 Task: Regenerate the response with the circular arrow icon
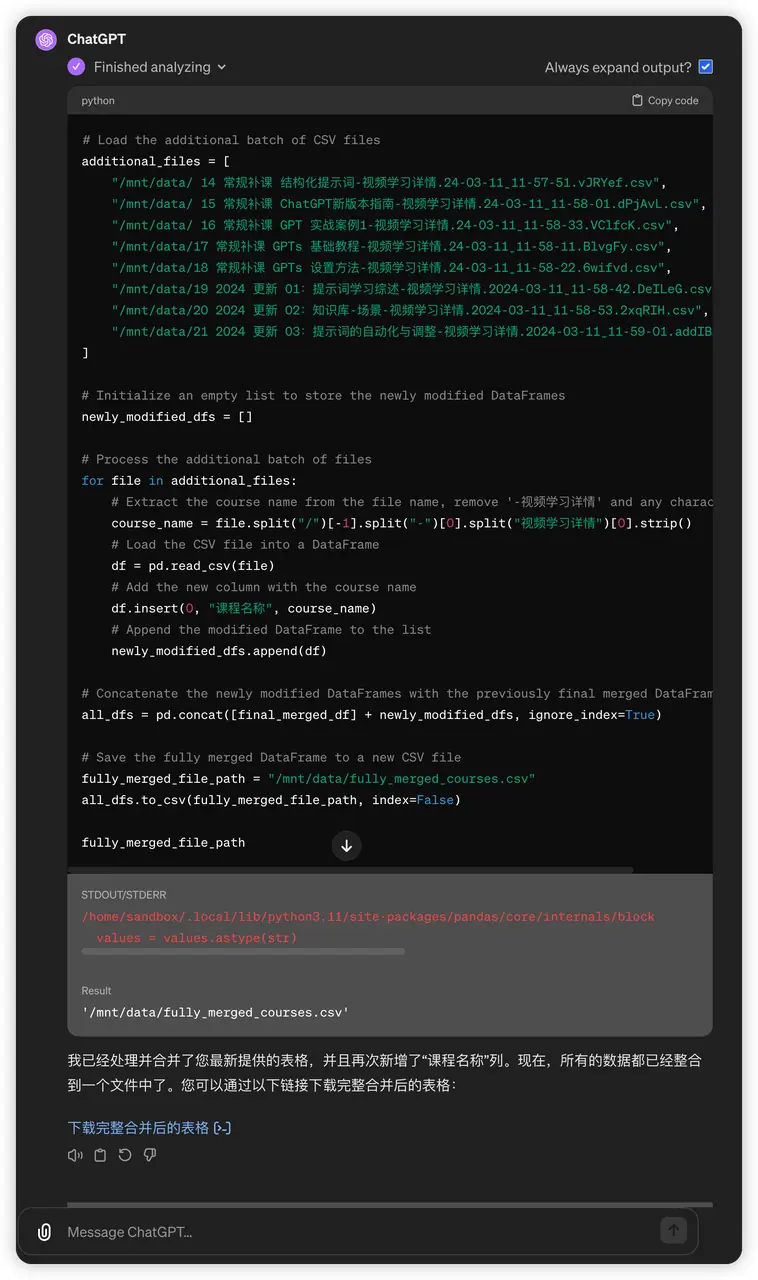(125, 1155)
